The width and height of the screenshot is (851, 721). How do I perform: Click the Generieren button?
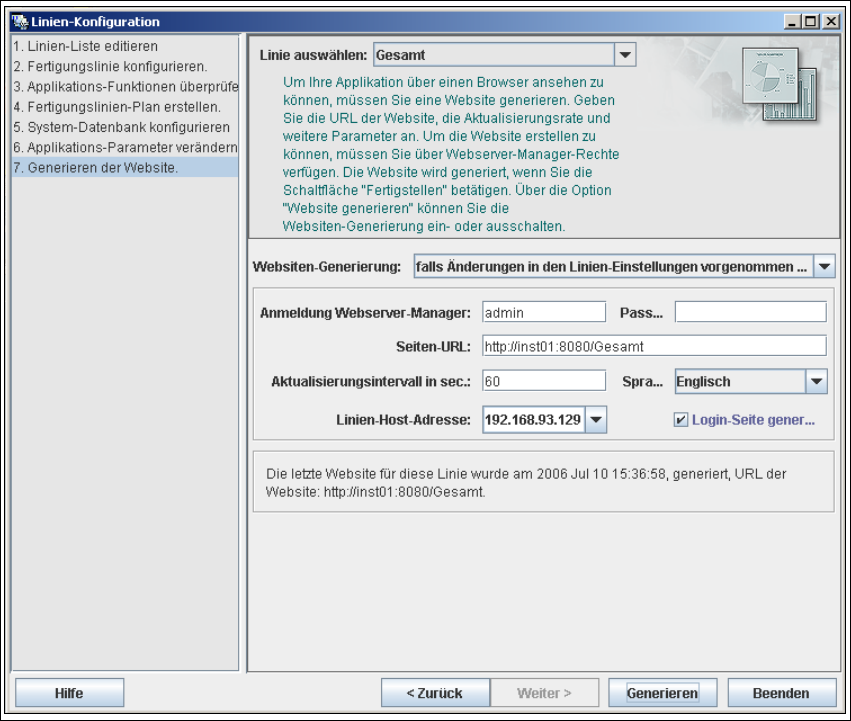[662, 693]
